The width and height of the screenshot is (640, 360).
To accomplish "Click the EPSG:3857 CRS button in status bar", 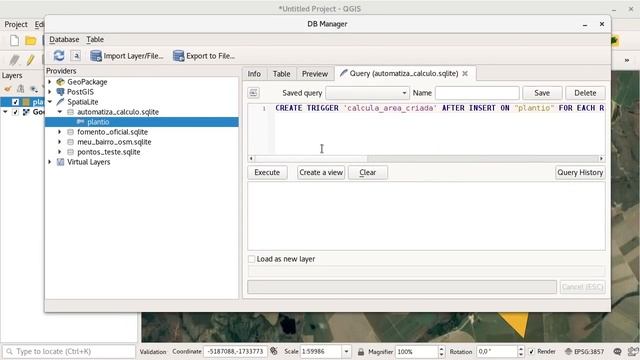I will click(x=584, y=351).
